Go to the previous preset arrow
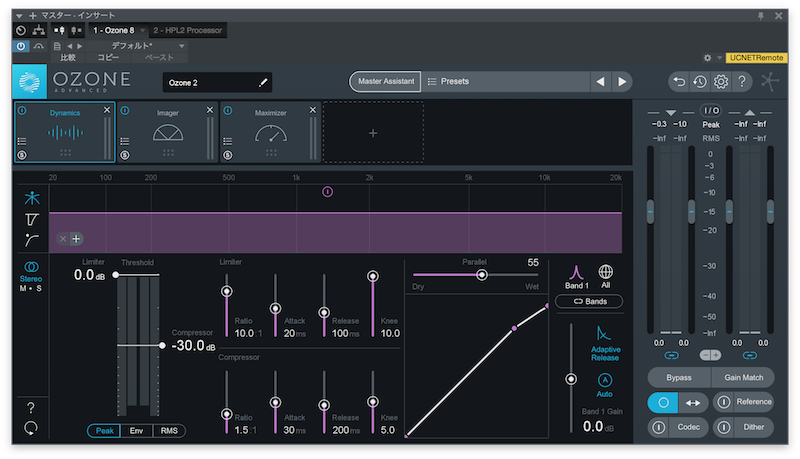This screenshot has height=459, width=800. pyautogui.click(x=601, y=82)
